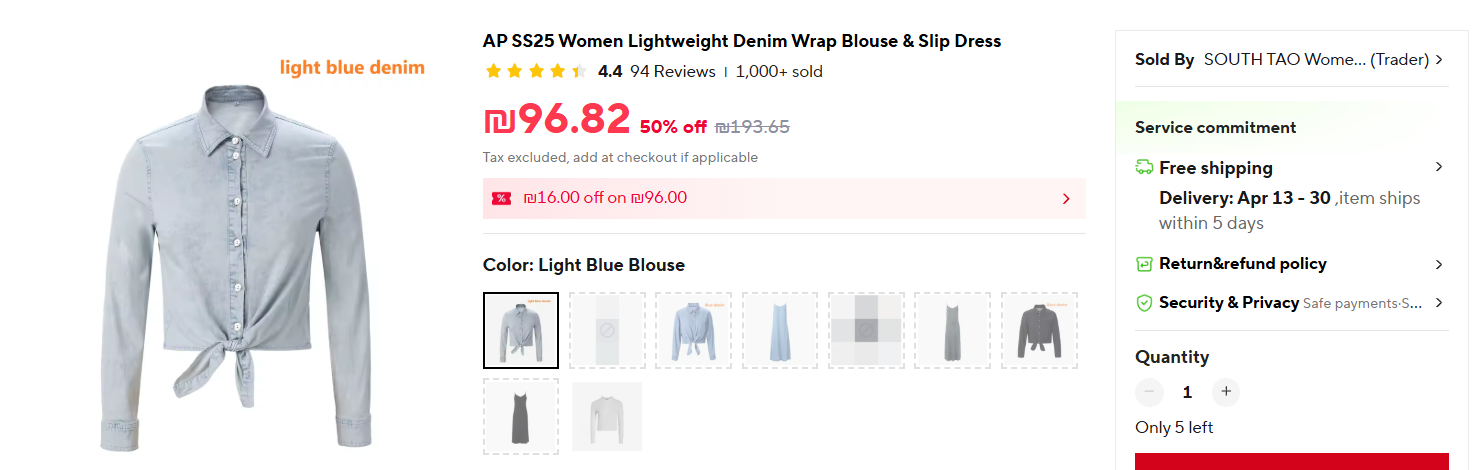
Task: Open the coupon discount details arrow
Action: (x=1066, y=198)
